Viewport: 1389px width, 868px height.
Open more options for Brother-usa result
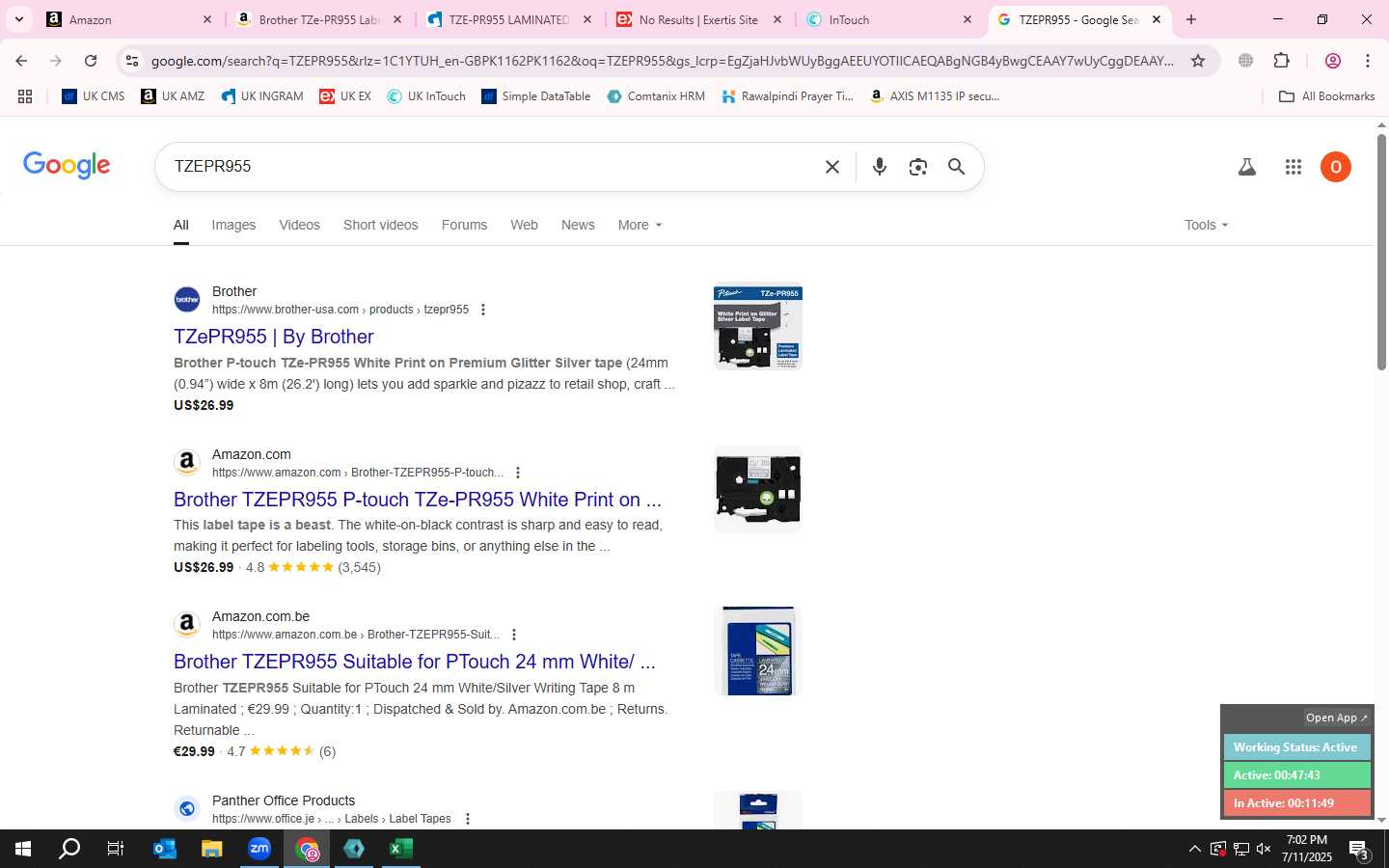click(x=483, y=310)
